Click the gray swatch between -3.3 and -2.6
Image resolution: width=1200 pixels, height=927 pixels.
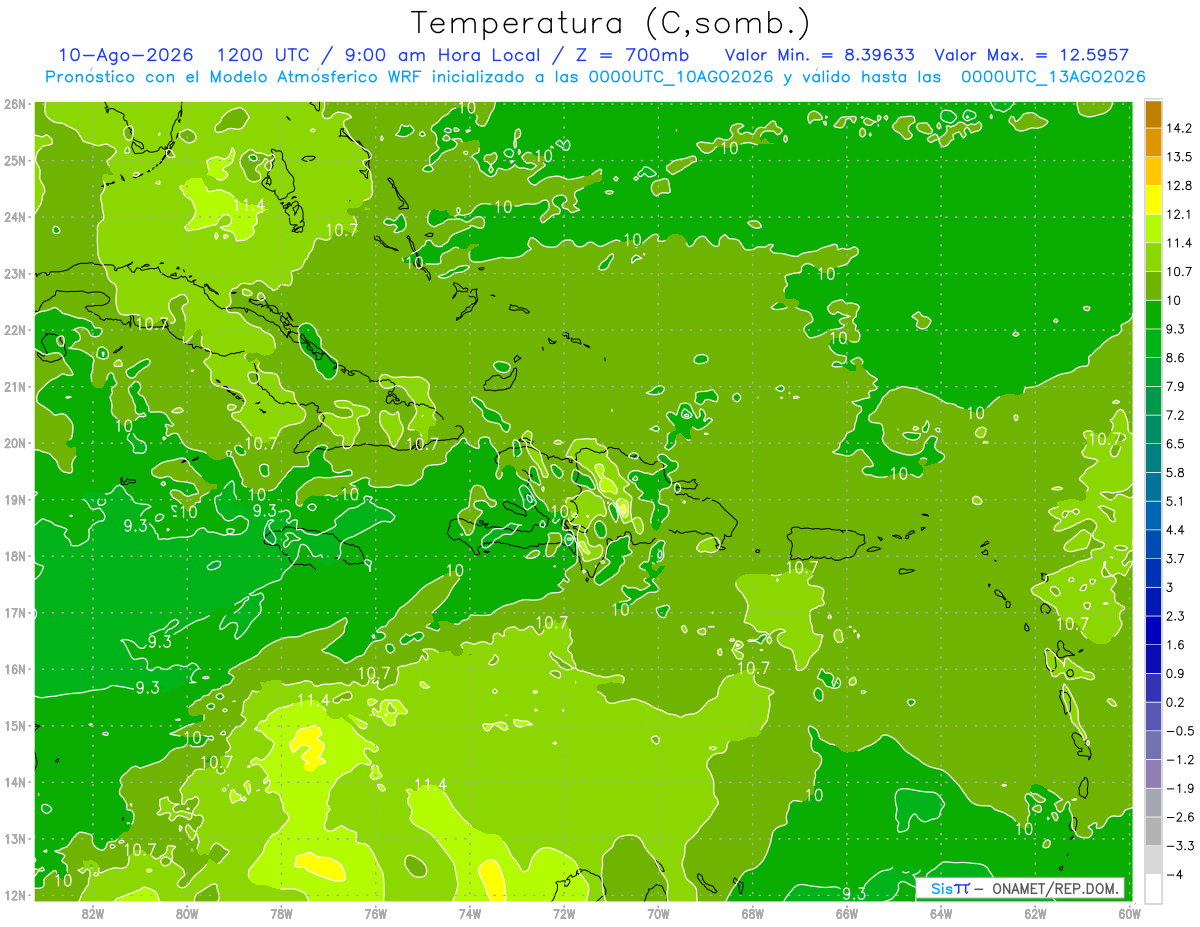1153,831
